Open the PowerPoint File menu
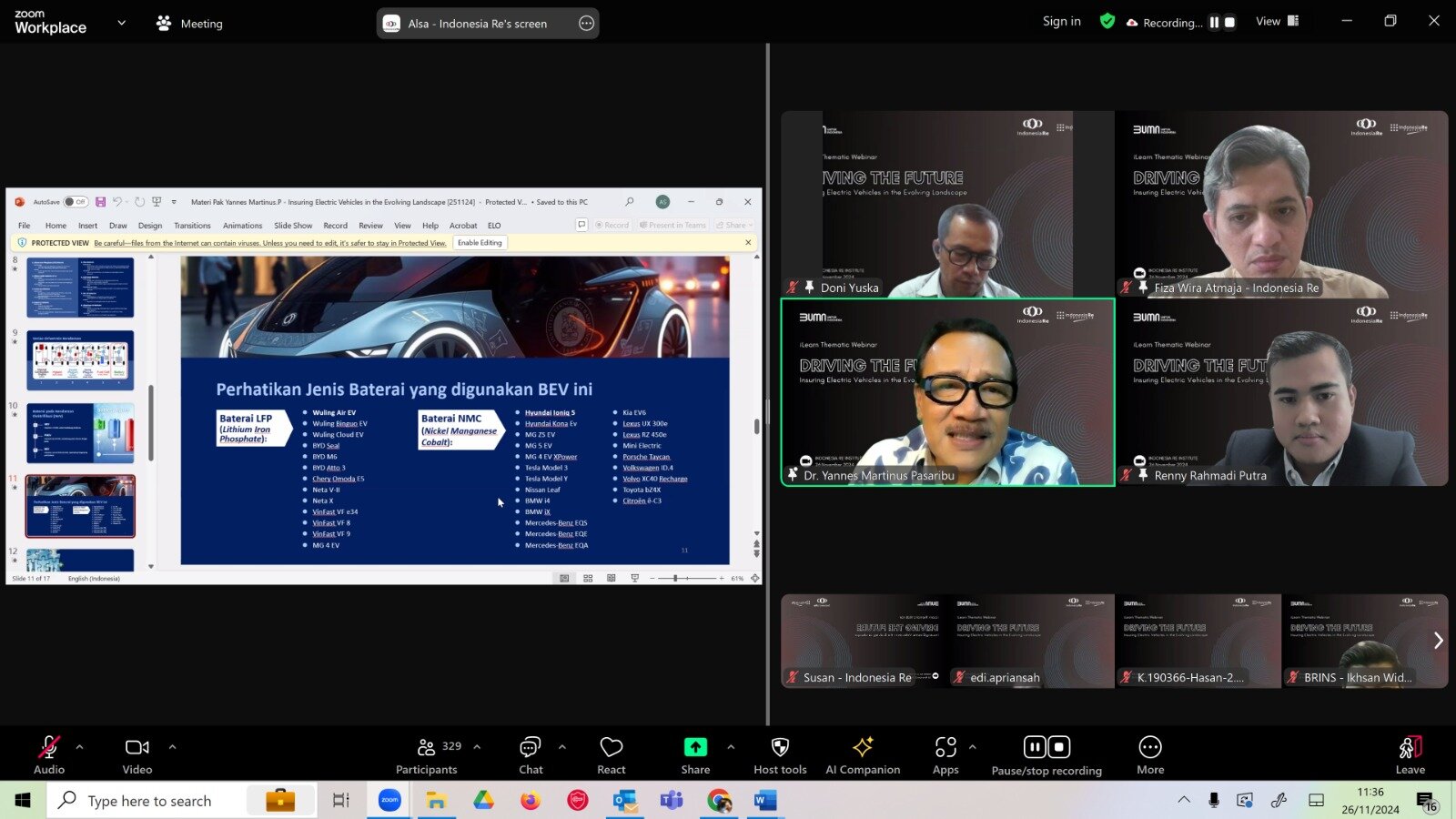Image resolution: width=1456 pixels, height=819 pixels. [x=25, y=226]
